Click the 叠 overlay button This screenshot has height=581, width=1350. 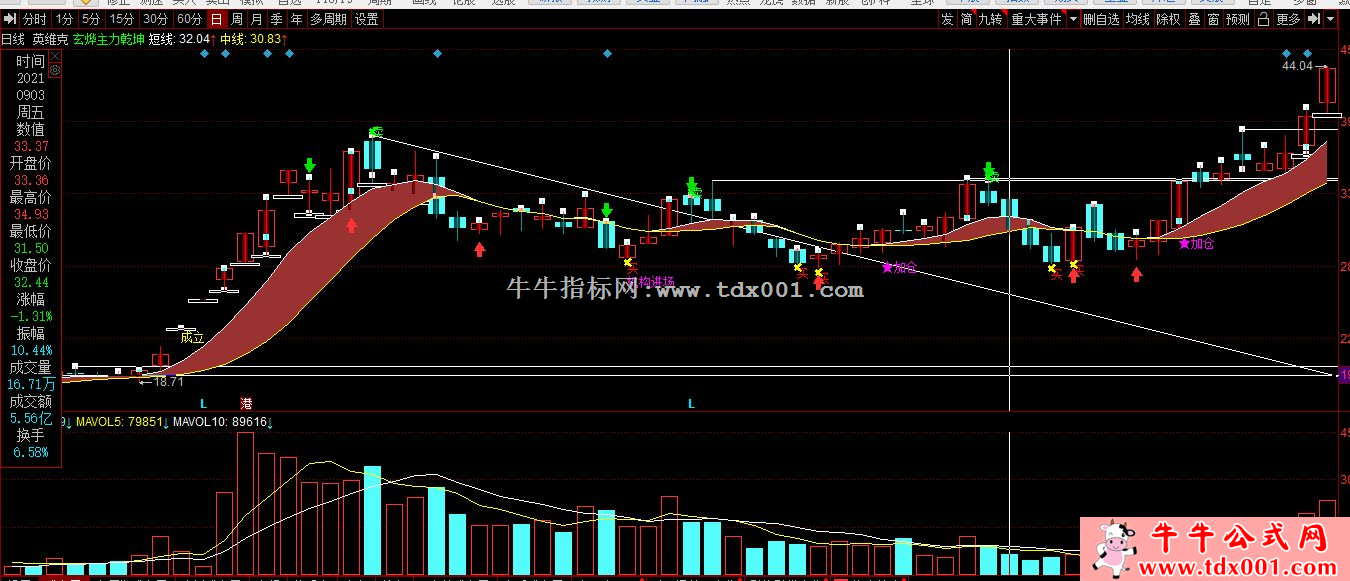point(1194,19)
